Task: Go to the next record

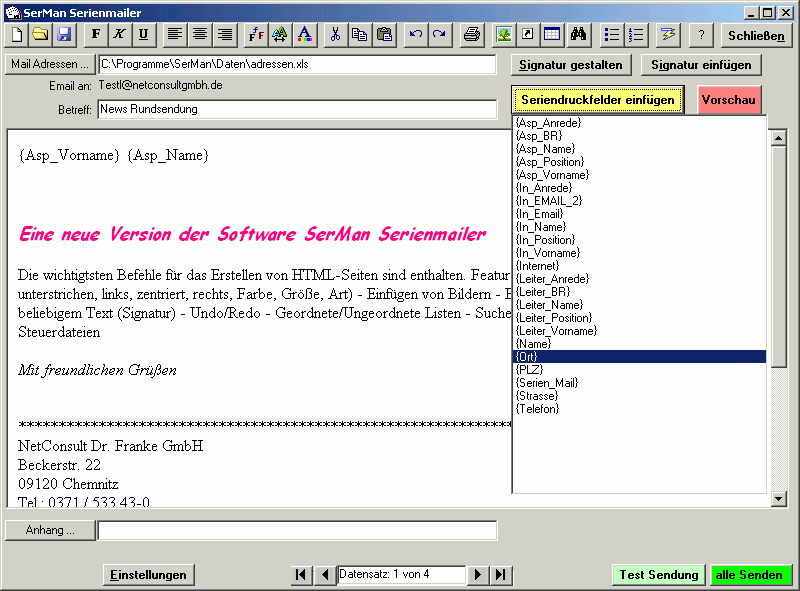Action: tap(478, 575)
